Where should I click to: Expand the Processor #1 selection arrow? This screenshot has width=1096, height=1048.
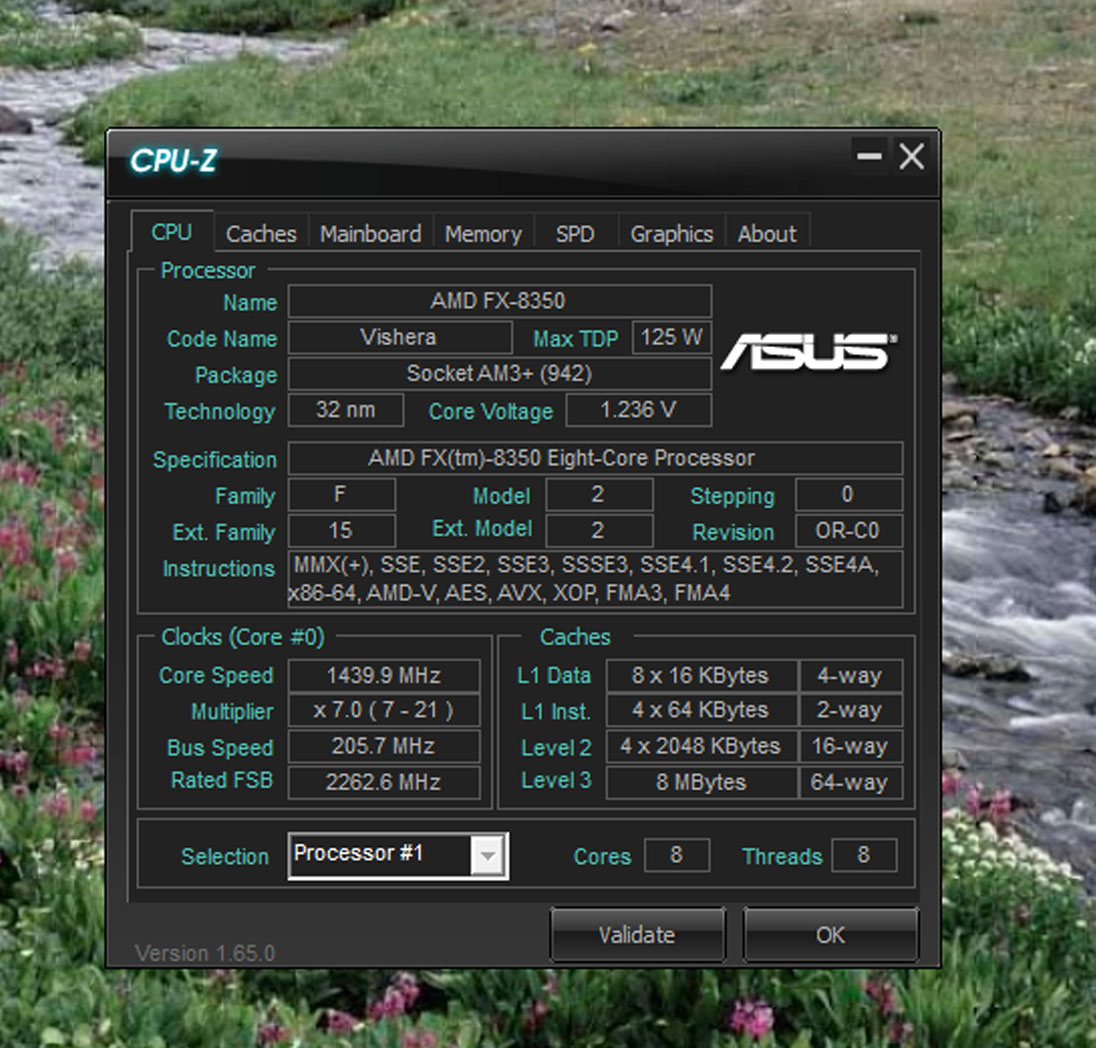click(x=488, y=855)
